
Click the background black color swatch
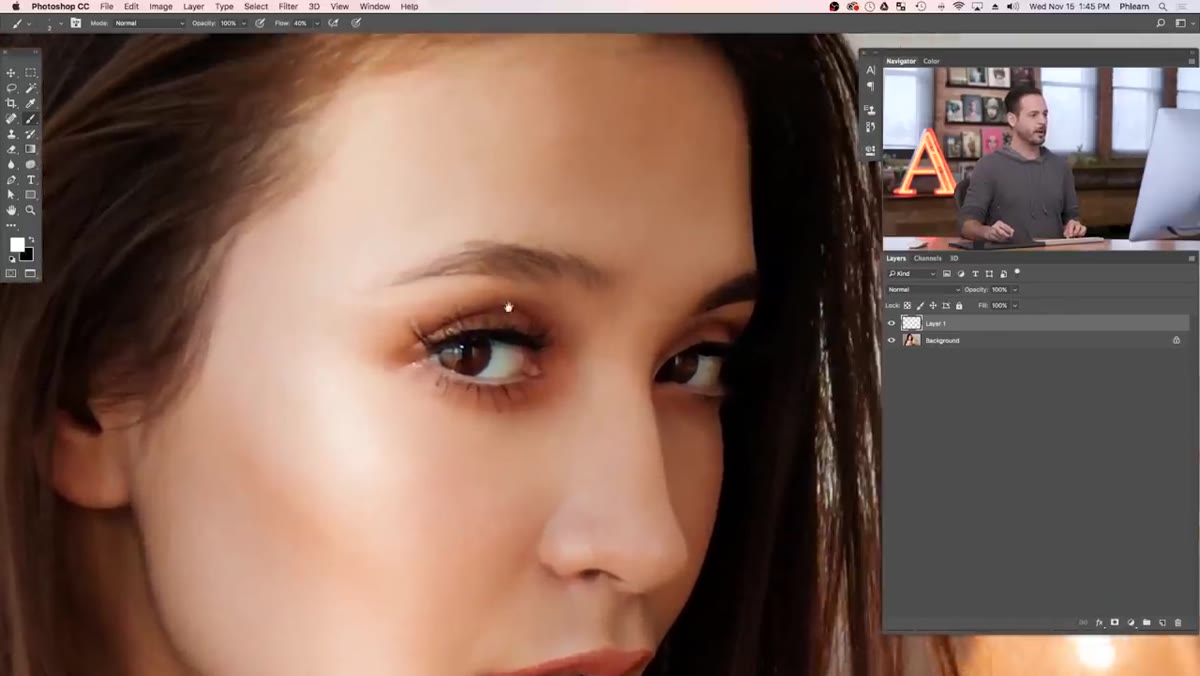pos(28,255)
